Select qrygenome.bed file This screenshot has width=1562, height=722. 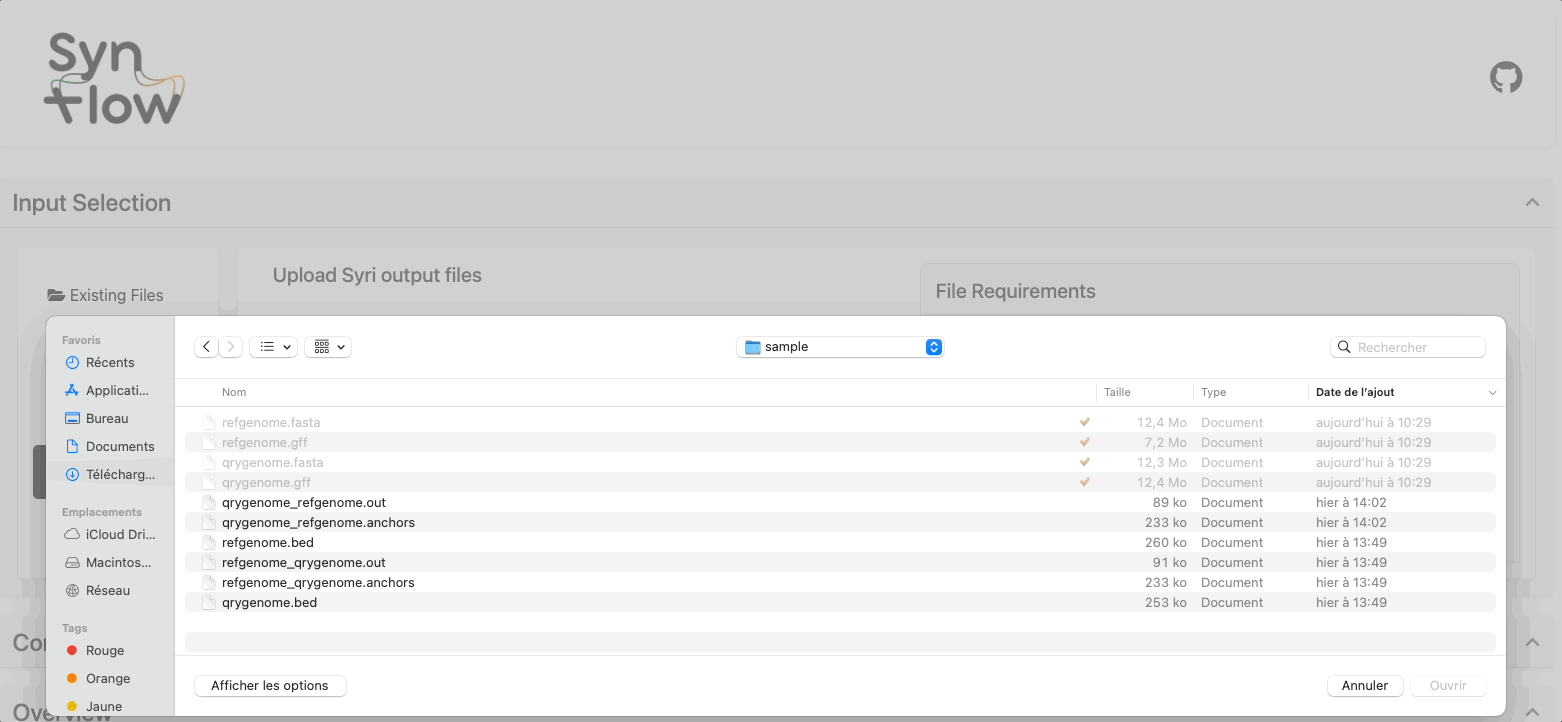(x=840, y=602)
